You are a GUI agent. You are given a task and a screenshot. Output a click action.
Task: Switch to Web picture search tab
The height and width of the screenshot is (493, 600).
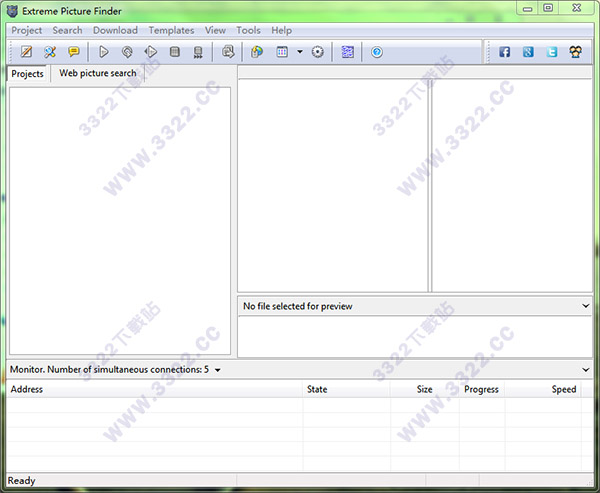pos(98,73)
